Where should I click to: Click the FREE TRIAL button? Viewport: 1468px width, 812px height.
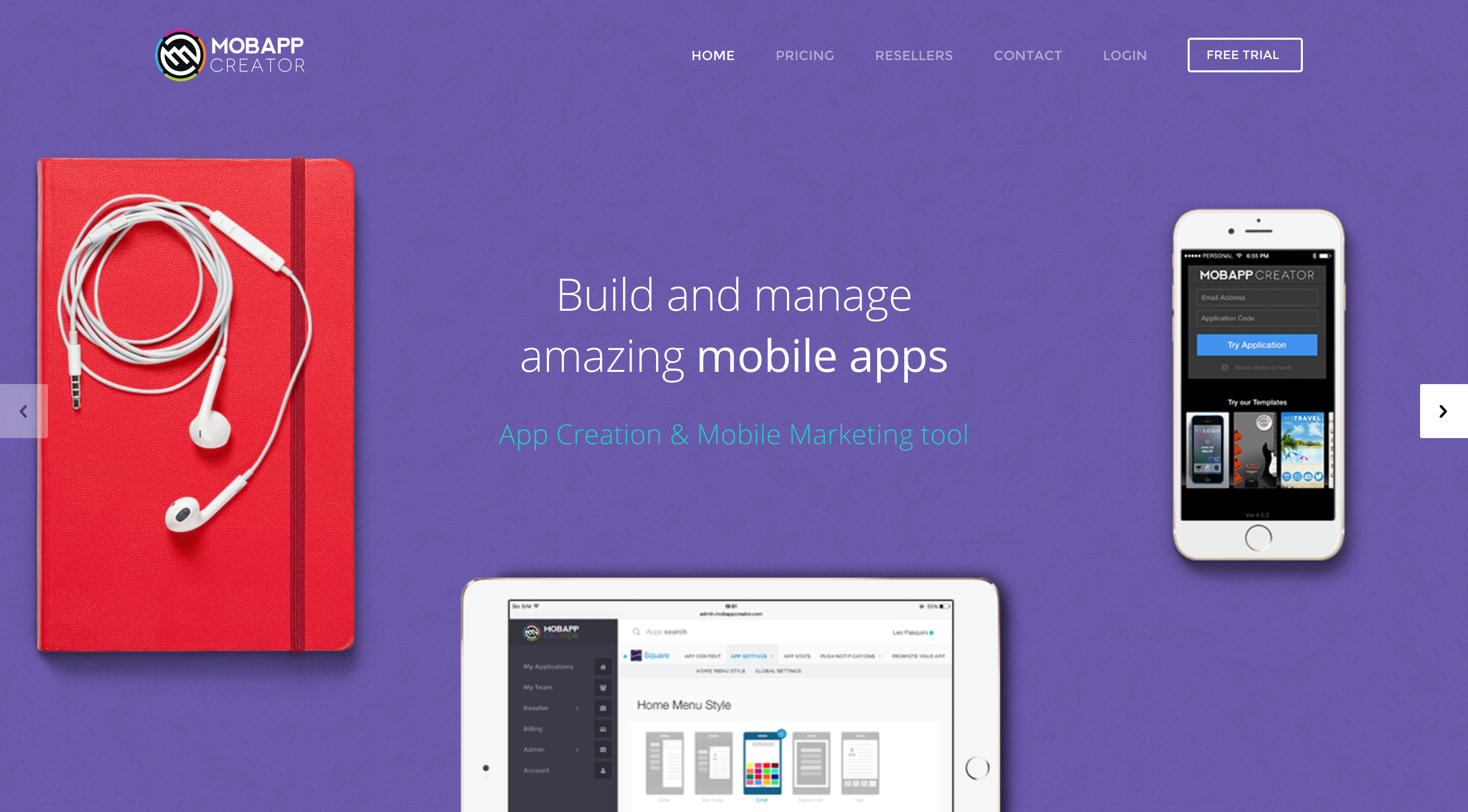[x=1243, y=54]
